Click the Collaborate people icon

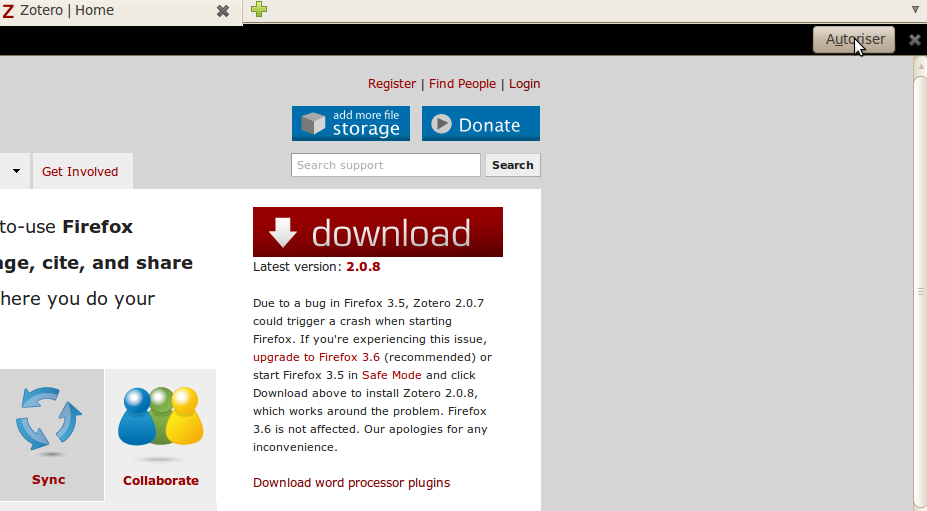161,417
